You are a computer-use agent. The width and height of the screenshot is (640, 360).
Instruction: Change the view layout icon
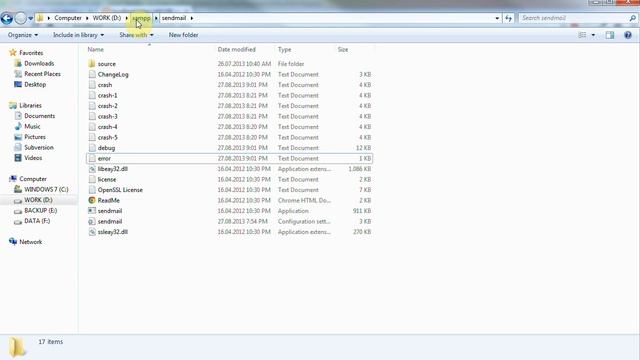pos(582,35)
